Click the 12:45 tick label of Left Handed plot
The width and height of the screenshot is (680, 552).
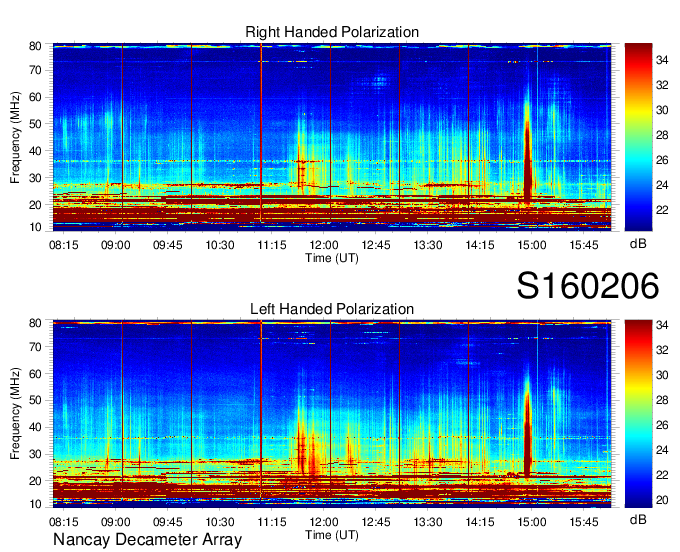tap(376, 522)
